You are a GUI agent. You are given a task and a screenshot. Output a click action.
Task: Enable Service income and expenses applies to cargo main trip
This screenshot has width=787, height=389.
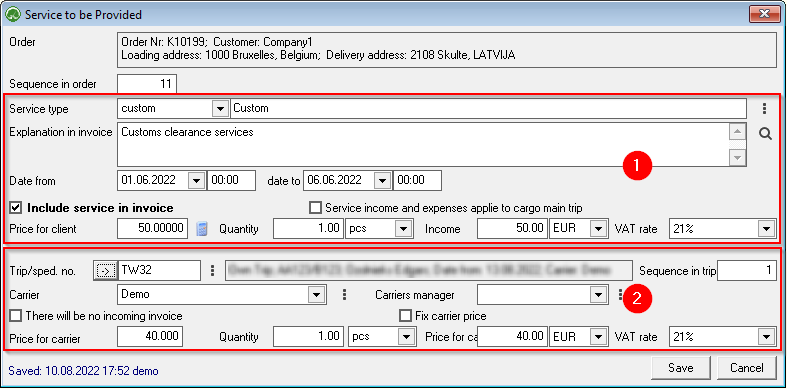(315, 208)
